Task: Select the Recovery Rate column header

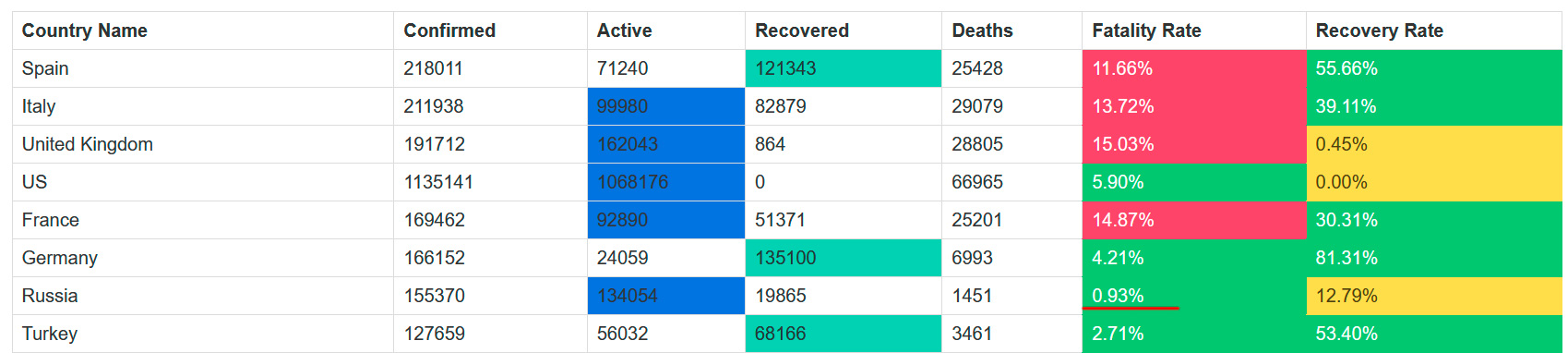Action: click(1434, 30)
